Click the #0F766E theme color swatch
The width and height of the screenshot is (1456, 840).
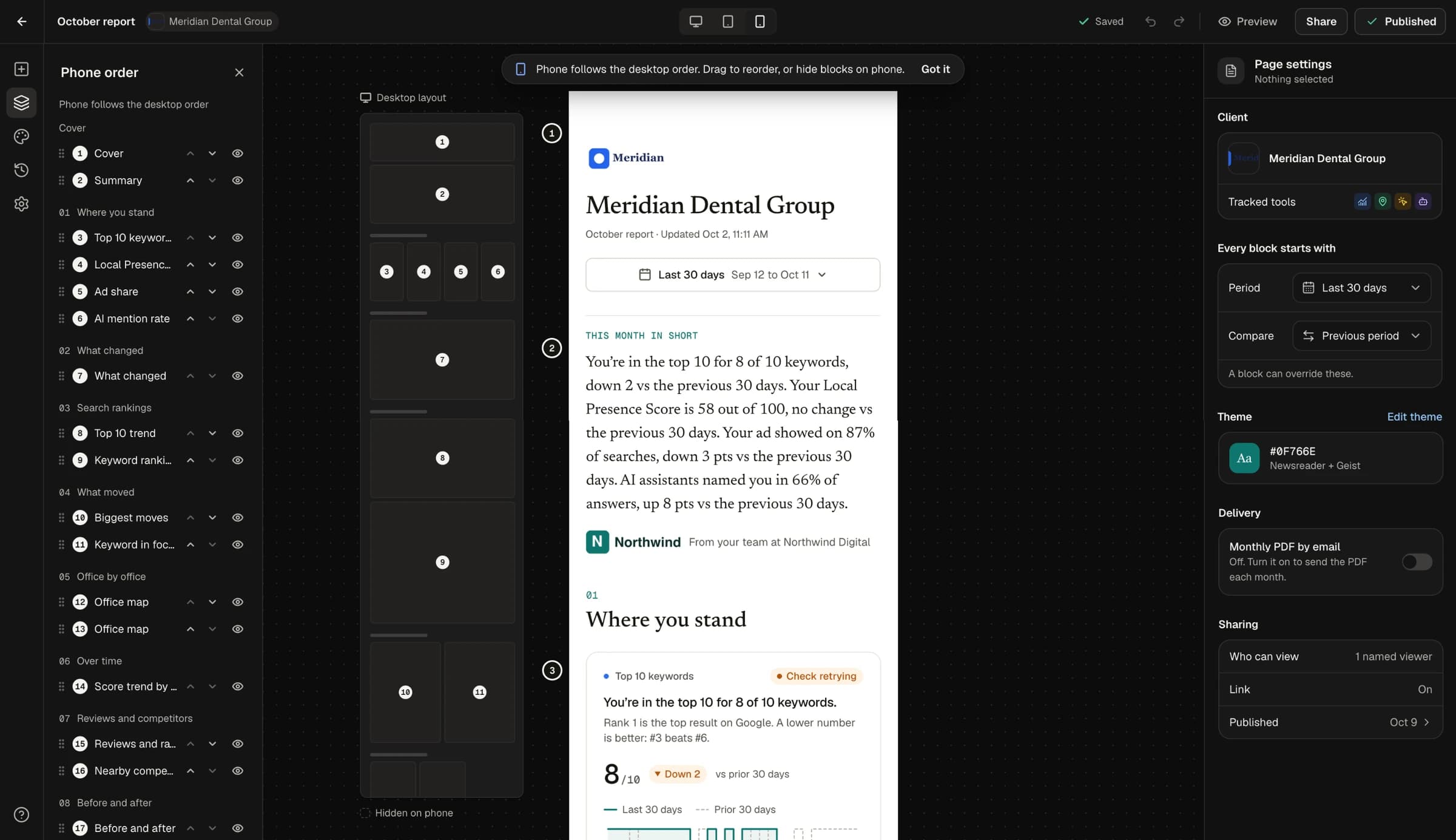tap(1244, 458)
